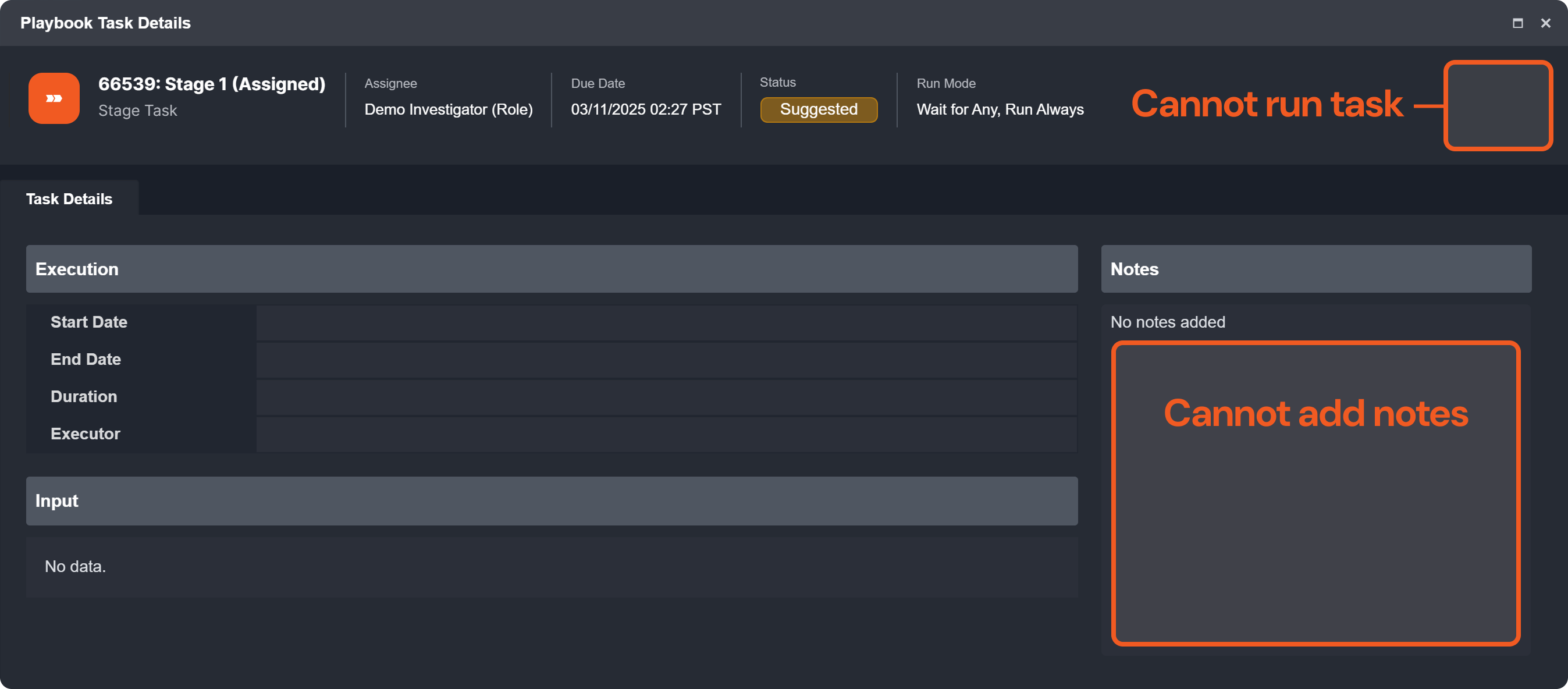Image resolution: width=1568 pixels, height=689 pixels.
Task: Collapse the Execution section header
Action: click(x=551, y=269)
